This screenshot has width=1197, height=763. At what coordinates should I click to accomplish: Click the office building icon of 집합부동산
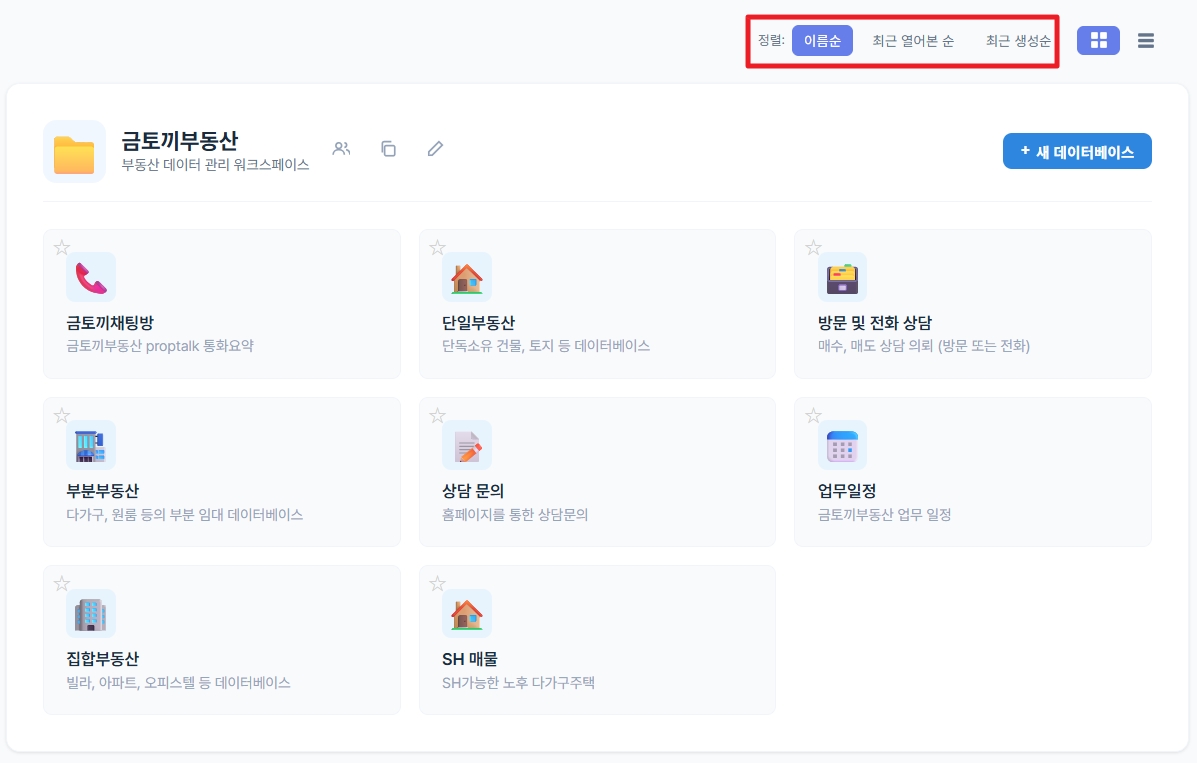tap(91, 613)
